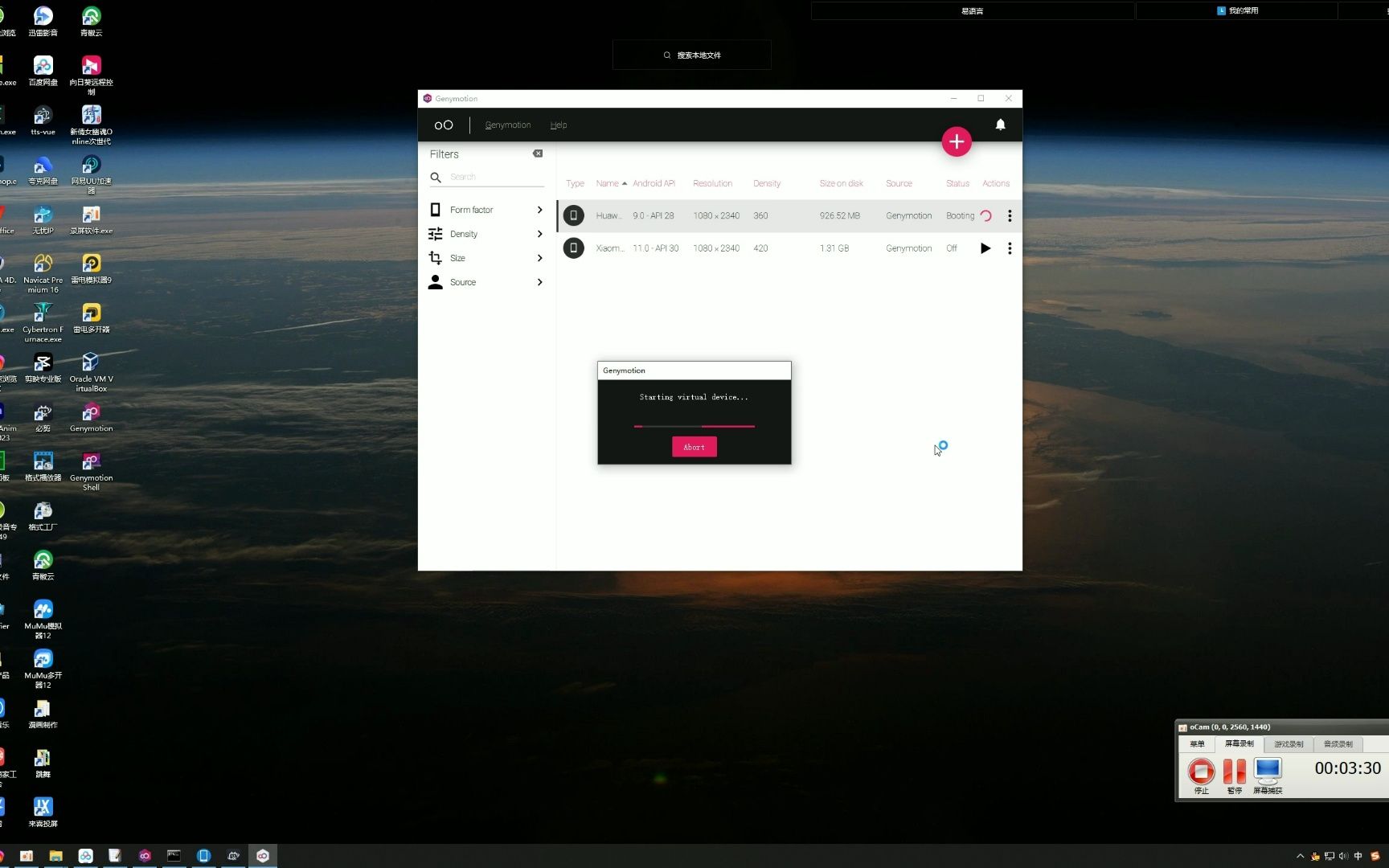The width and height of the screenshot is (1389, 868).
Task: Switch to oCam 游戏录制 tab
Action: 1289,744
